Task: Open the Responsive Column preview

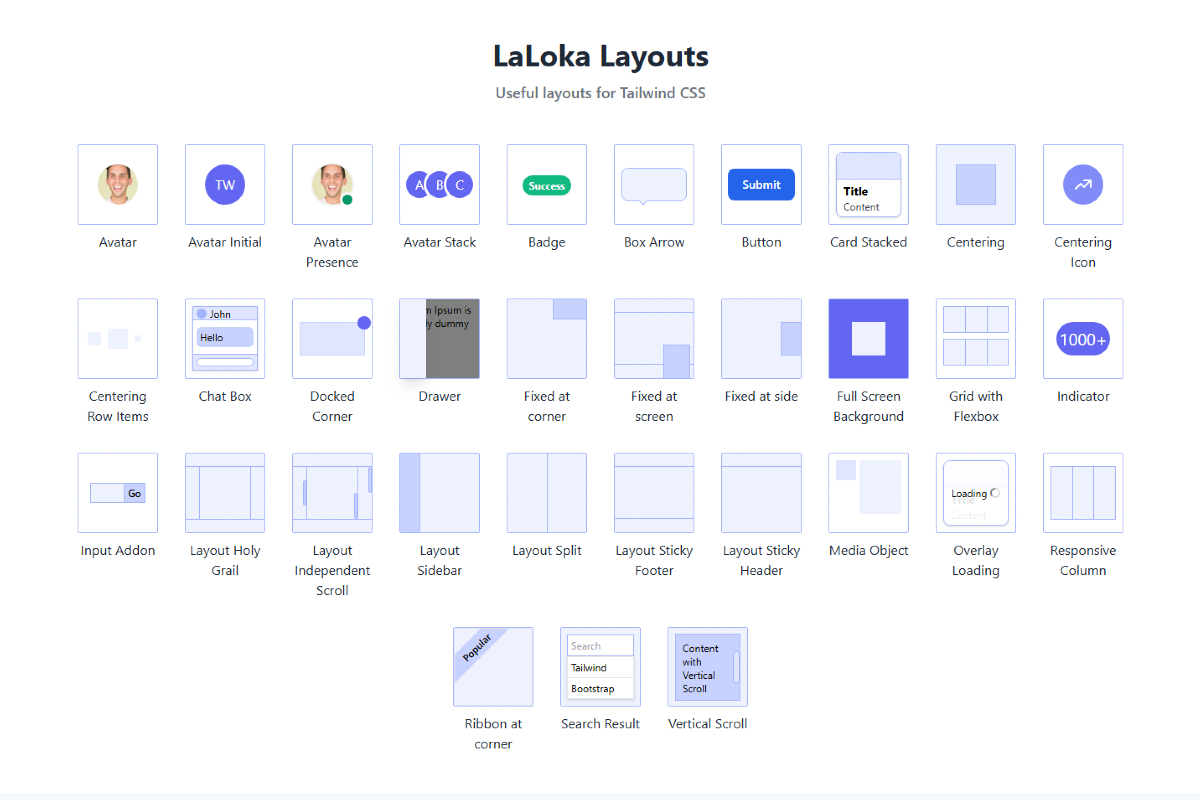Action: 1083,492
